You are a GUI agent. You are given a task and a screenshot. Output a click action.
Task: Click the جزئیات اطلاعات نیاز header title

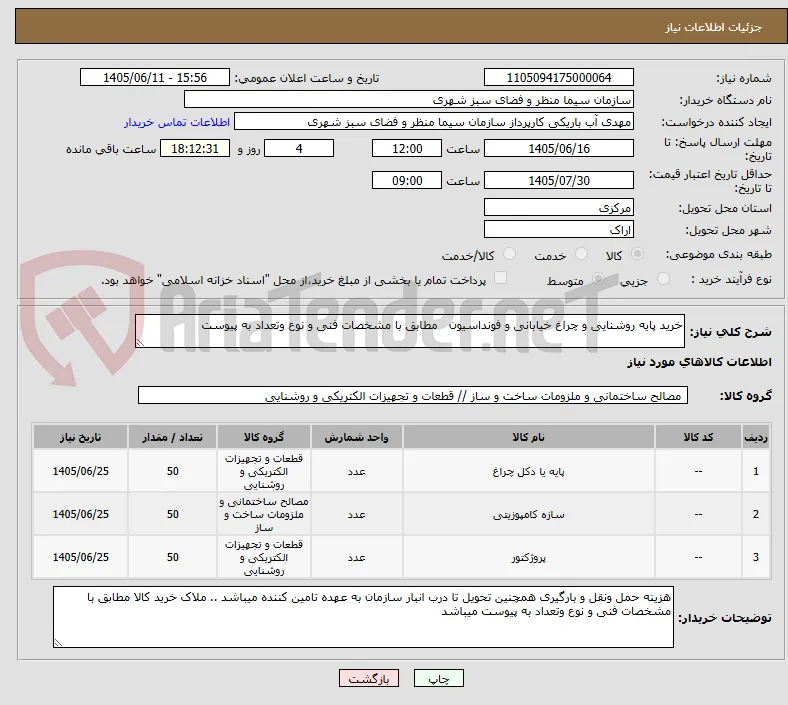pos(713,27)
